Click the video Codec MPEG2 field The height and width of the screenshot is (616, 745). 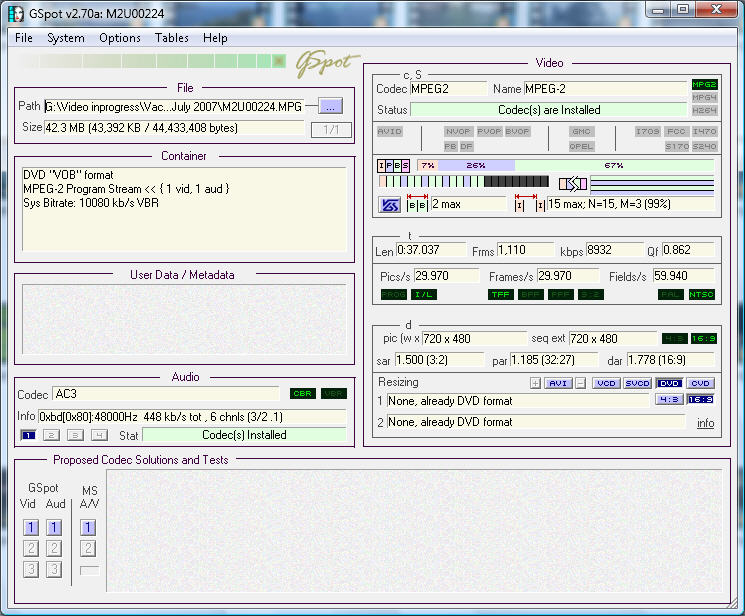pos(449,89)
